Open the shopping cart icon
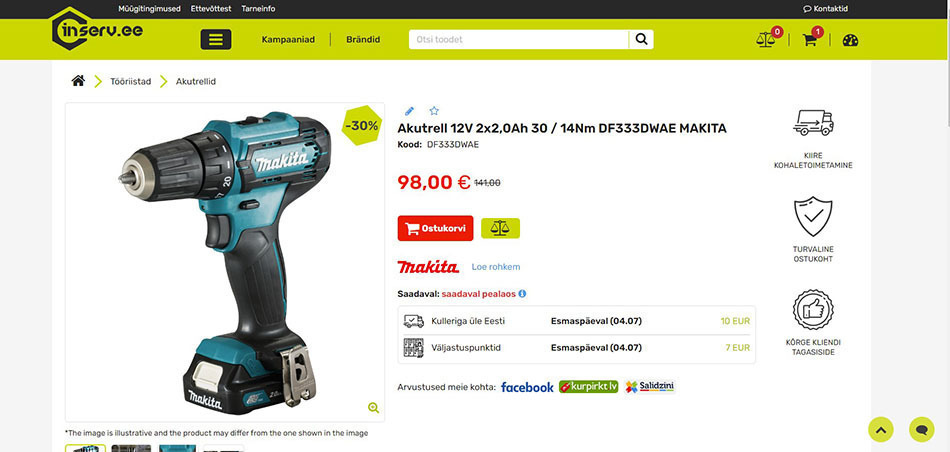Screen dimensions: 950x452 [x=809, y=40]
